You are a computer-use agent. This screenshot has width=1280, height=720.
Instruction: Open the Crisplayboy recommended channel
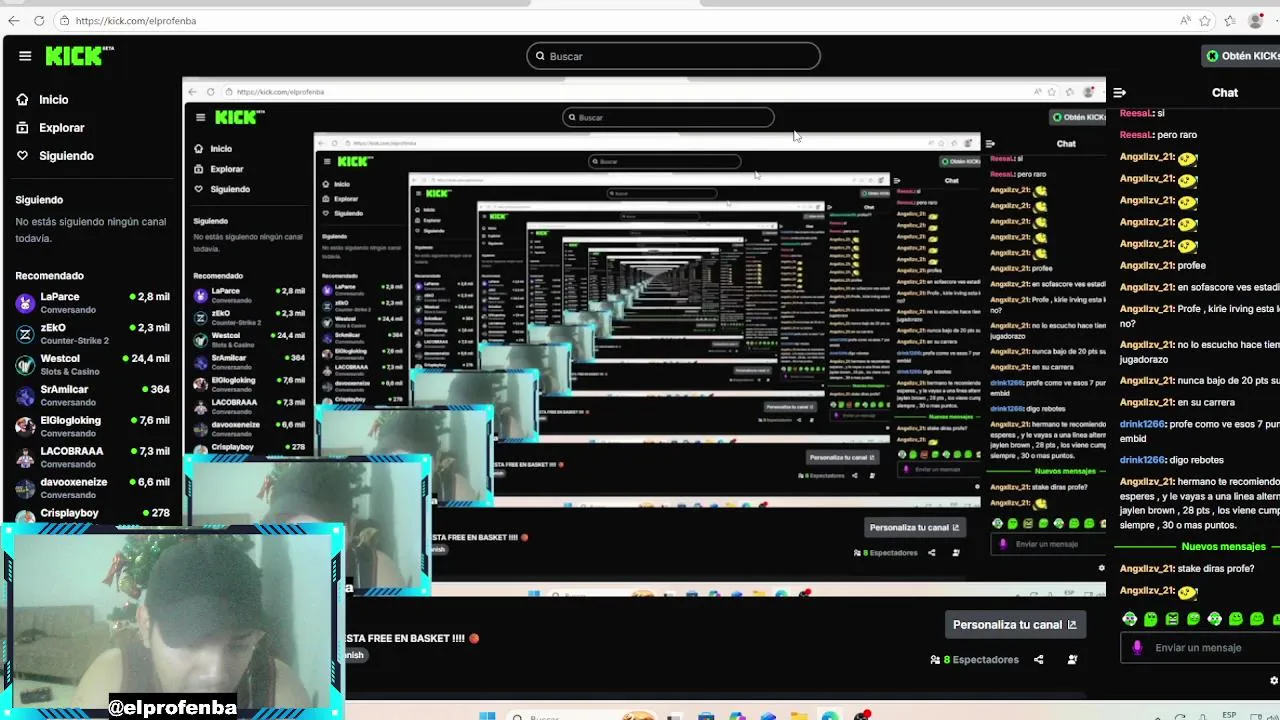92,514
